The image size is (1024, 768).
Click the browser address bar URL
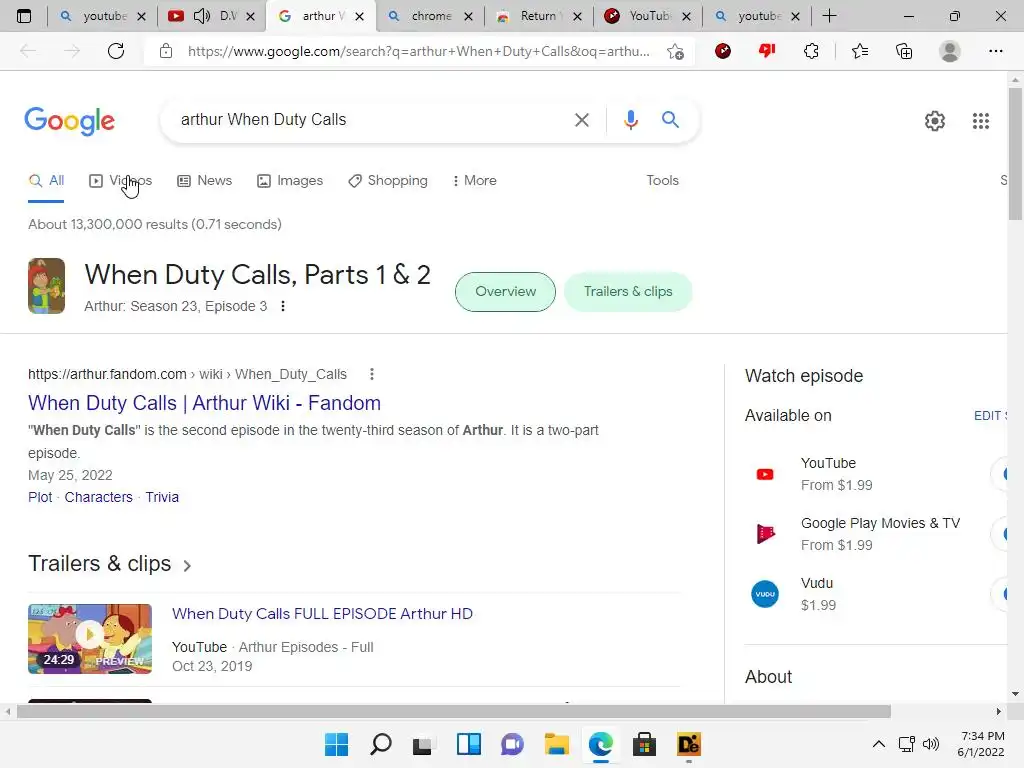418,51
